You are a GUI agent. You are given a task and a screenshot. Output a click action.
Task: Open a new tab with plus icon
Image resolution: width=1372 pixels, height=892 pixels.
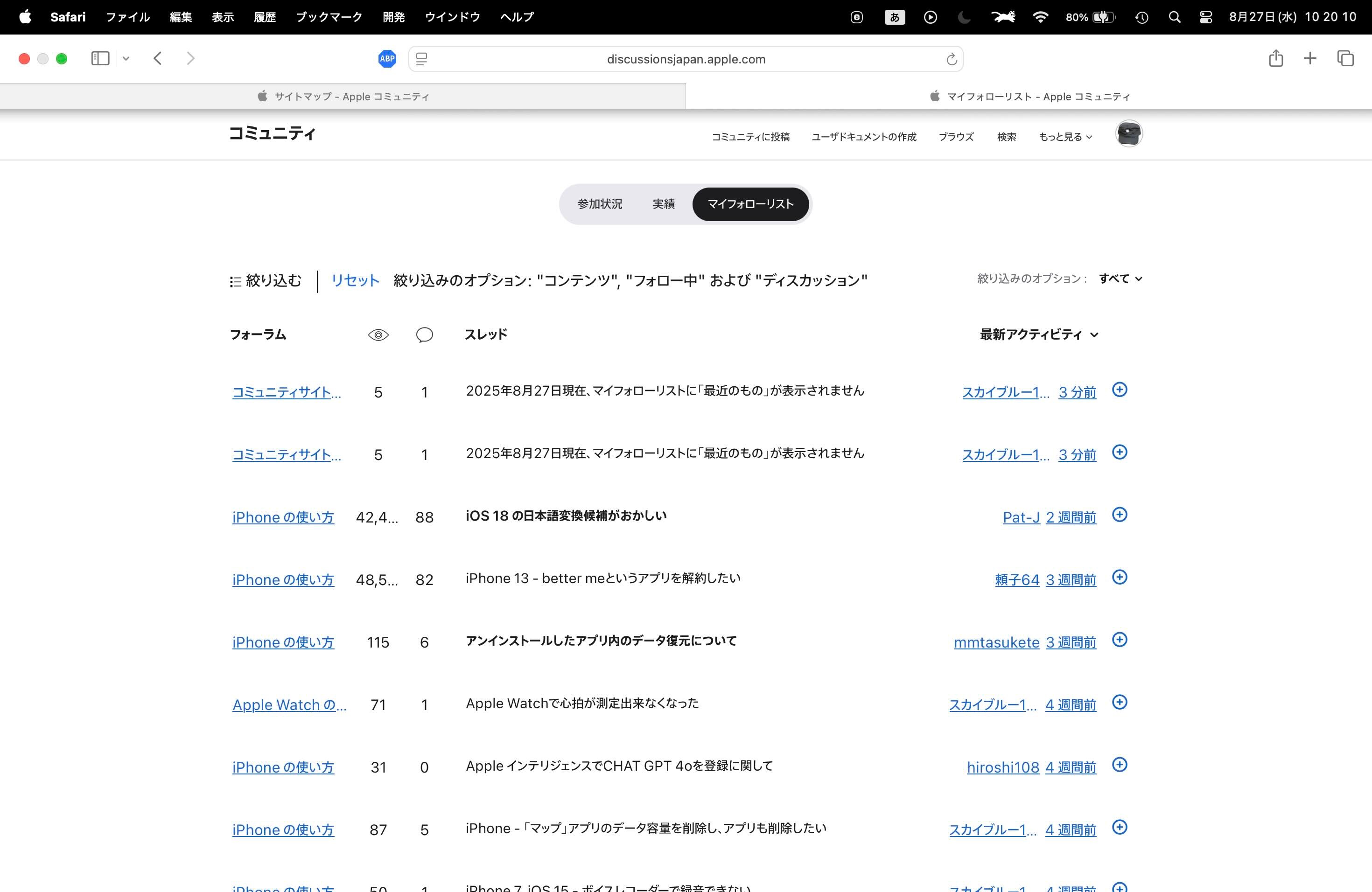1310,58
